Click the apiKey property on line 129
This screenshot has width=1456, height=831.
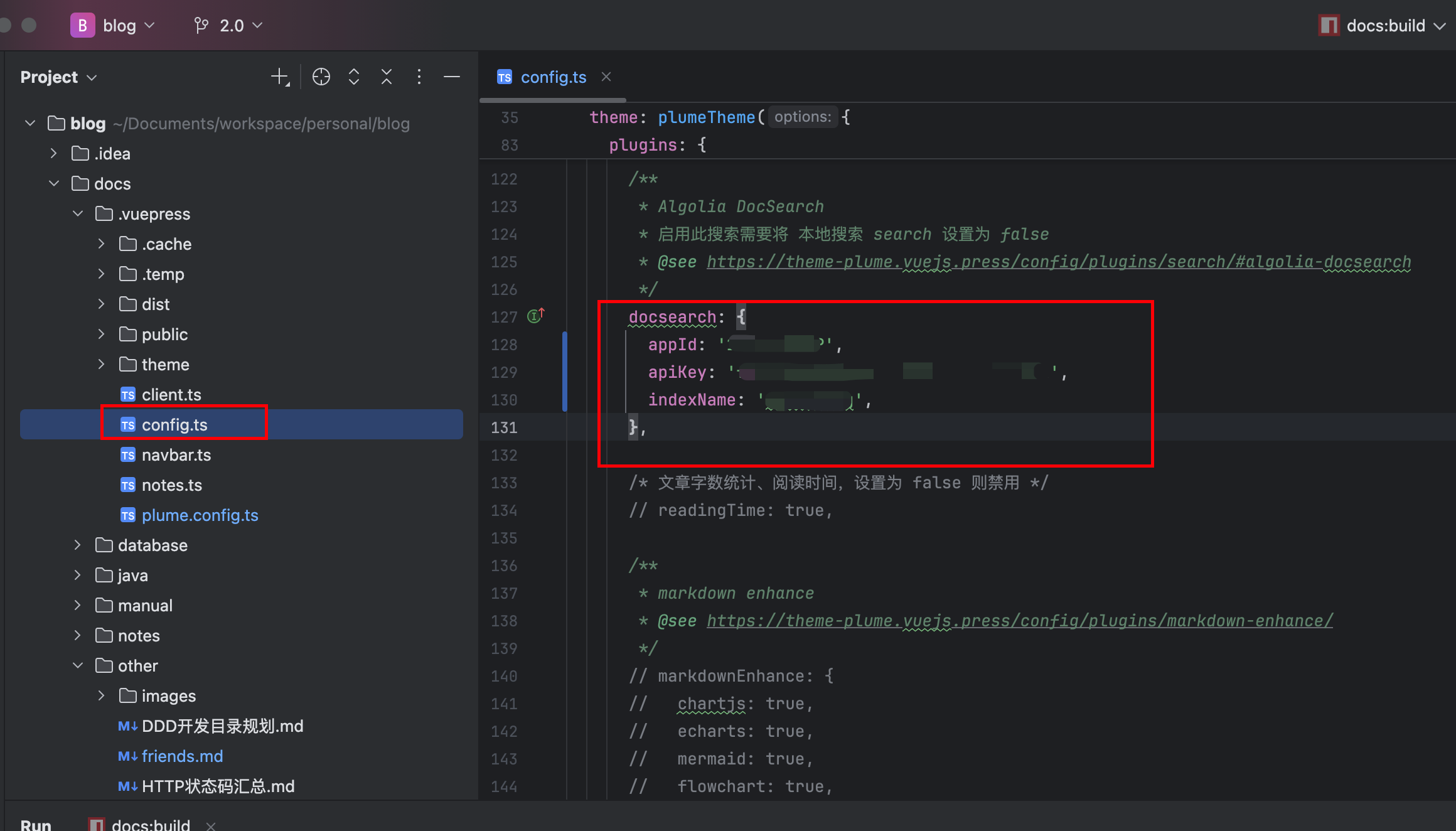coord(677,372)
